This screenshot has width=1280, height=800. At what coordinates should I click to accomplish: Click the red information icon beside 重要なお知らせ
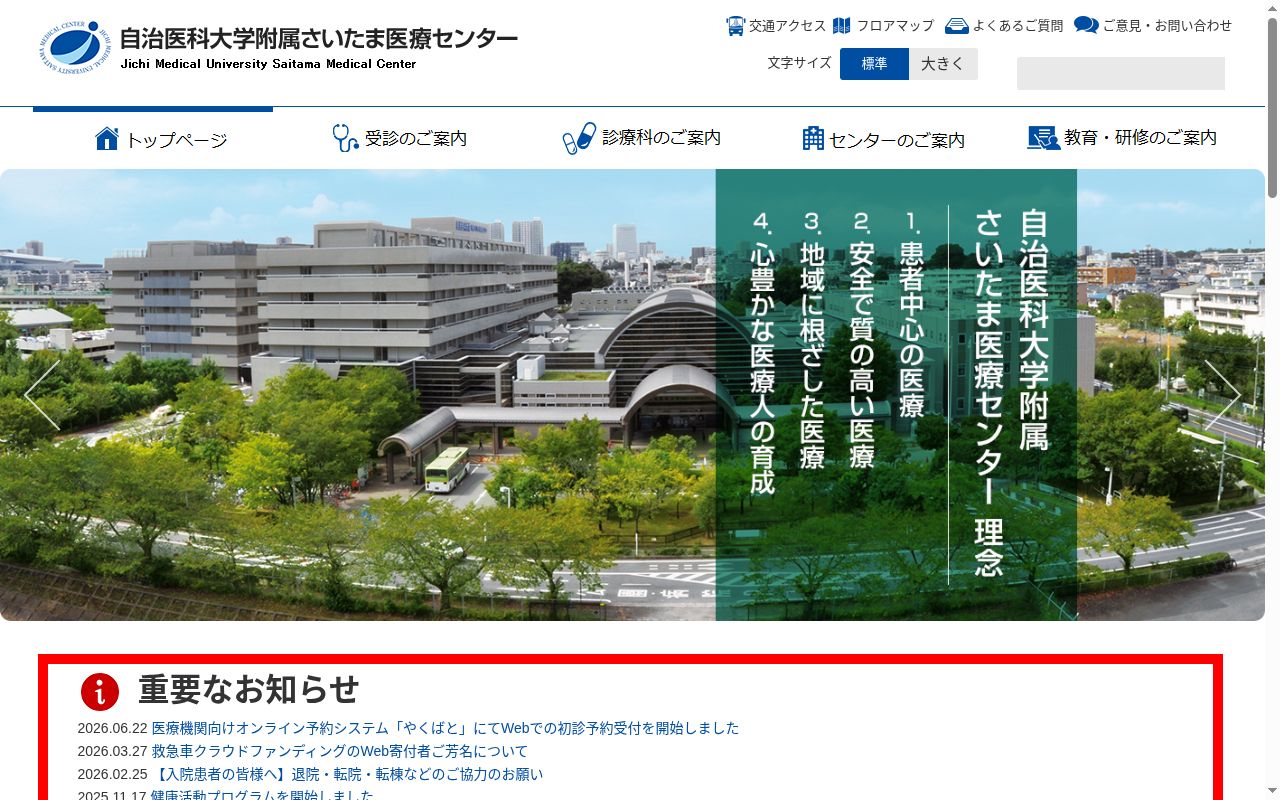pyautogui.click(x=100, y=692)
